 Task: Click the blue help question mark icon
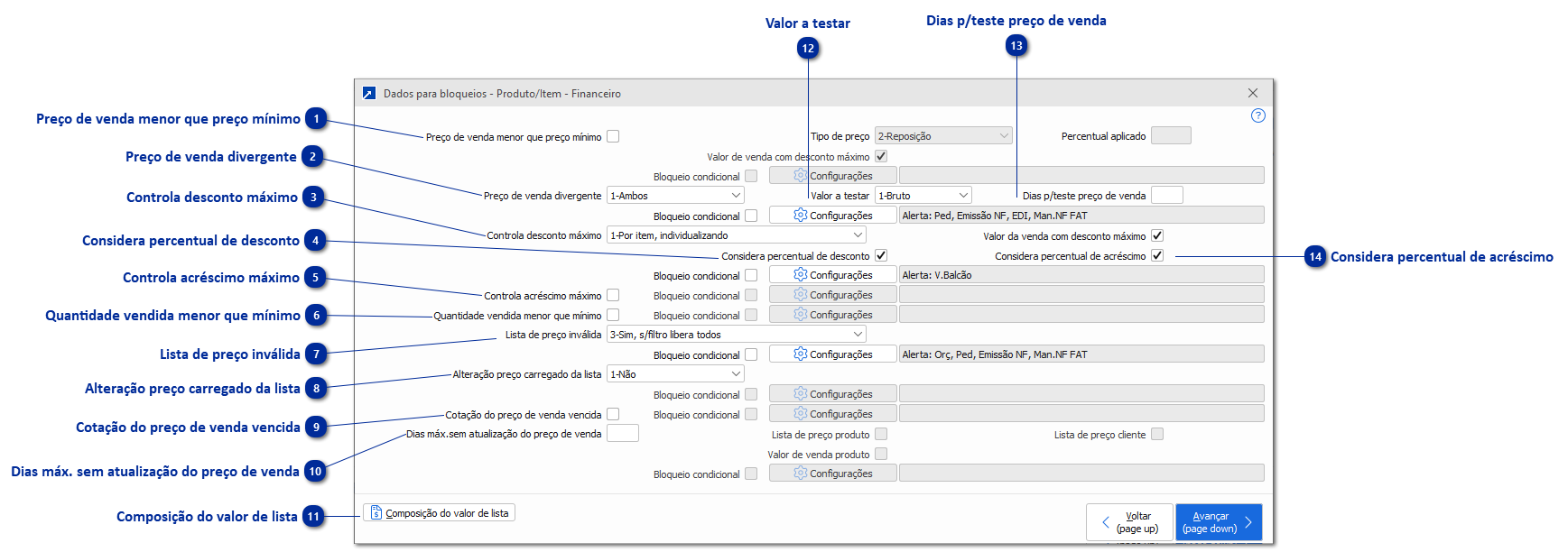pyautogui.click(x=1257, y=115)
